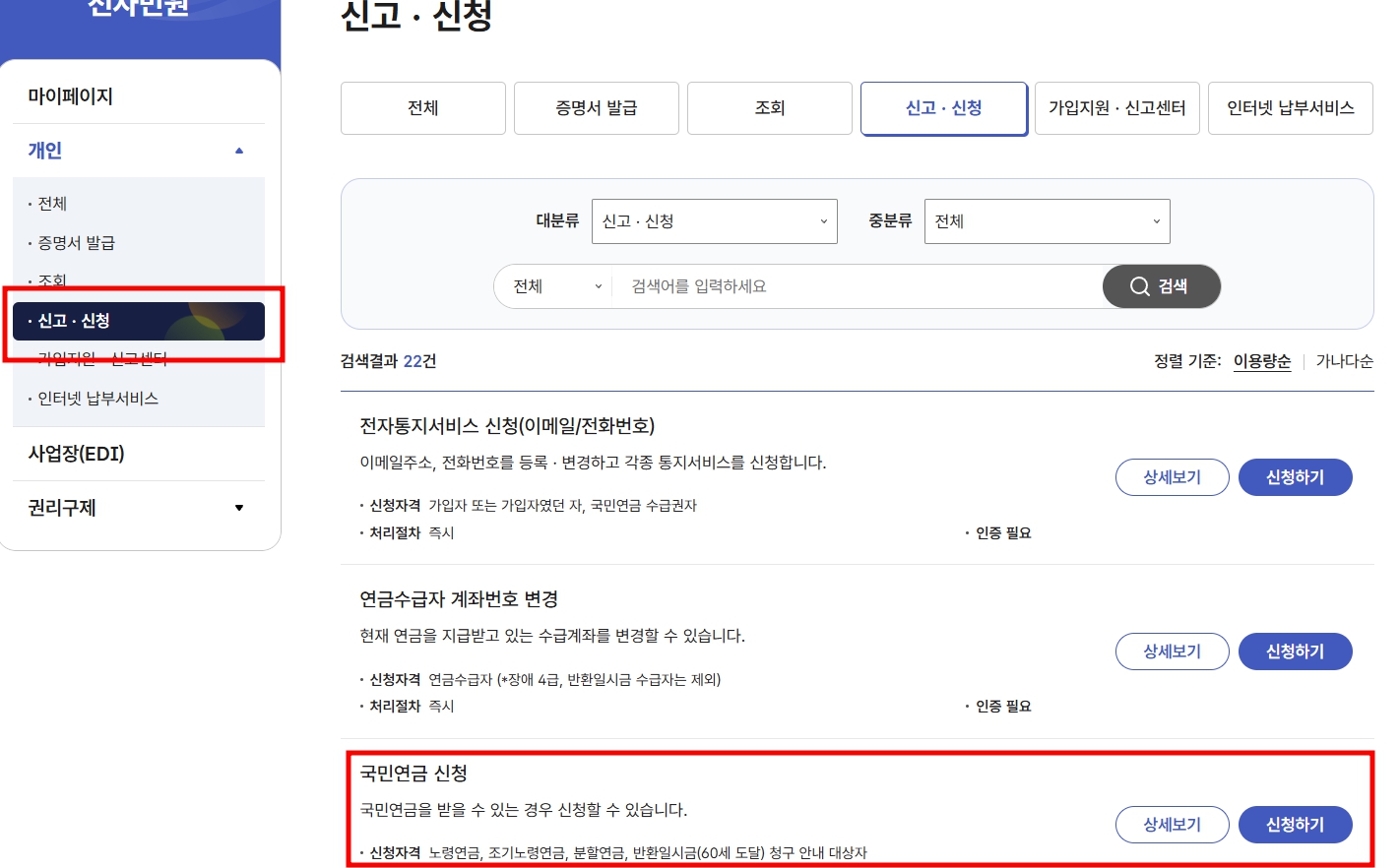
Task: Open 인터넷 납부서비스 in the sidebar
Action: (x=97, y=399)
